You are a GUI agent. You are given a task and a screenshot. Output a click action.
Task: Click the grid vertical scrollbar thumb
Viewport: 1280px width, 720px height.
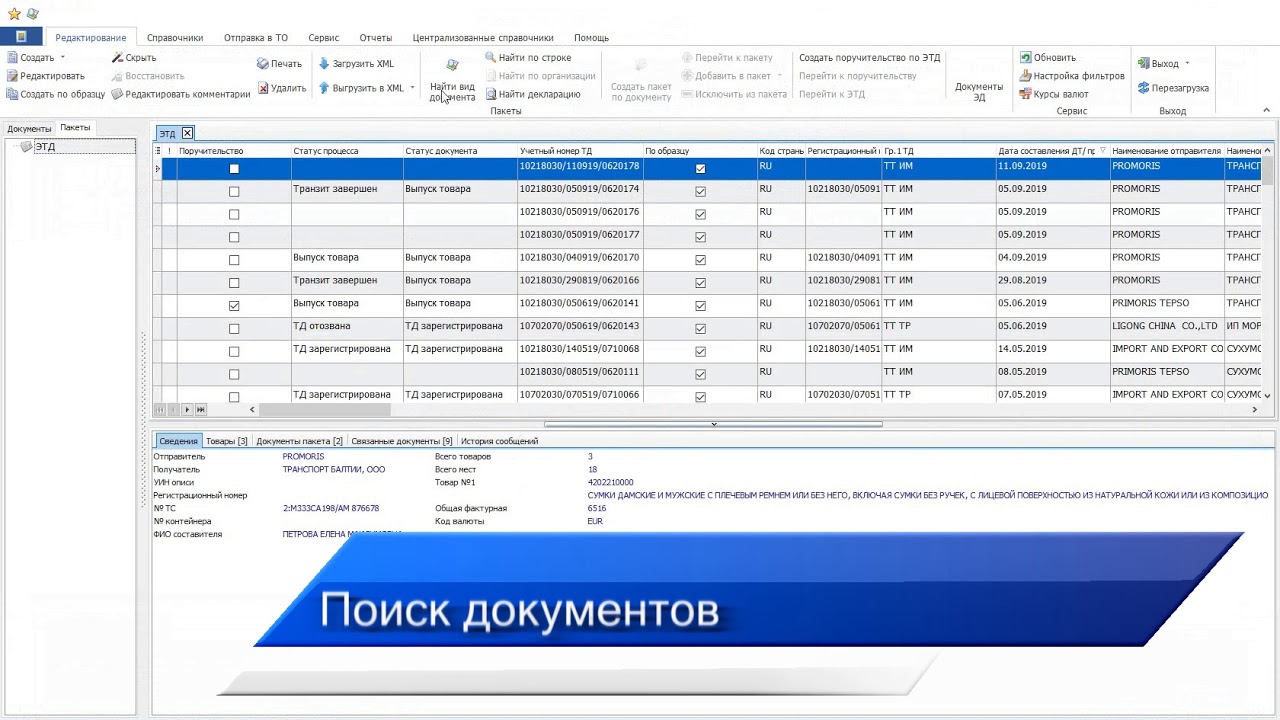(1268, 171)
